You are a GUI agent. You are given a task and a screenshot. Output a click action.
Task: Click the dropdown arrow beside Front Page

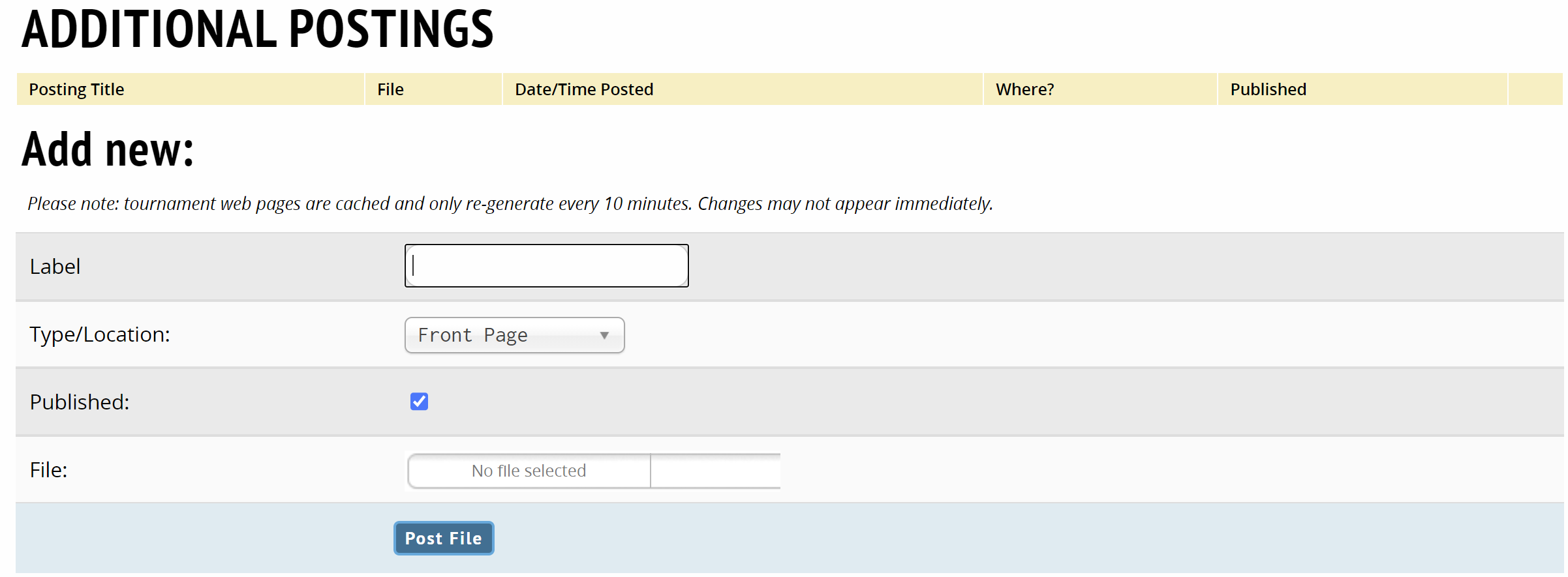click(x=604, y=335)
